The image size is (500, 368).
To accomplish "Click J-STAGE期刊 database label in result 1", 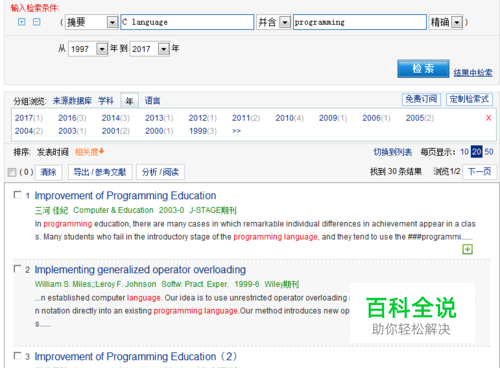I will (213, 210).
